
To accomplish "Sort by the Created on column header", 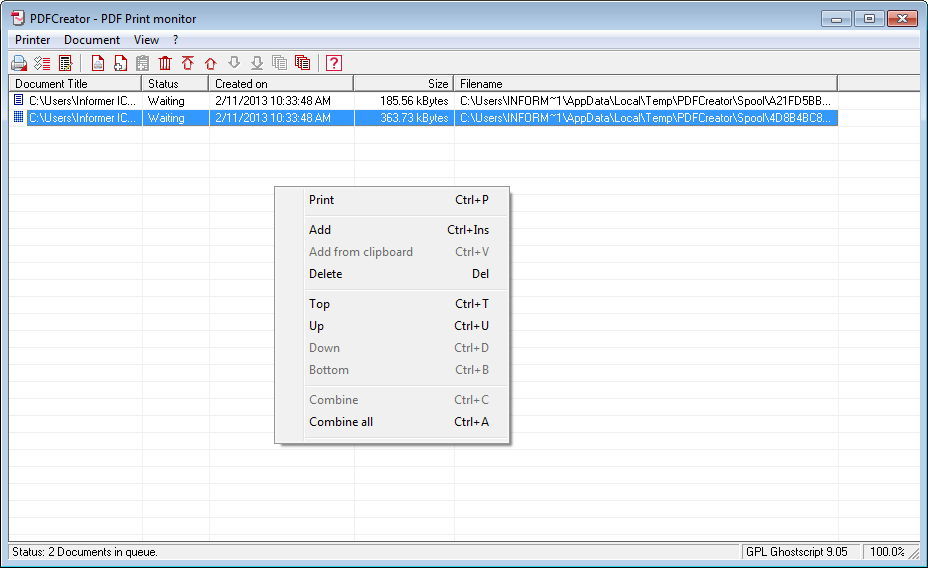I will tap(281, 83).
